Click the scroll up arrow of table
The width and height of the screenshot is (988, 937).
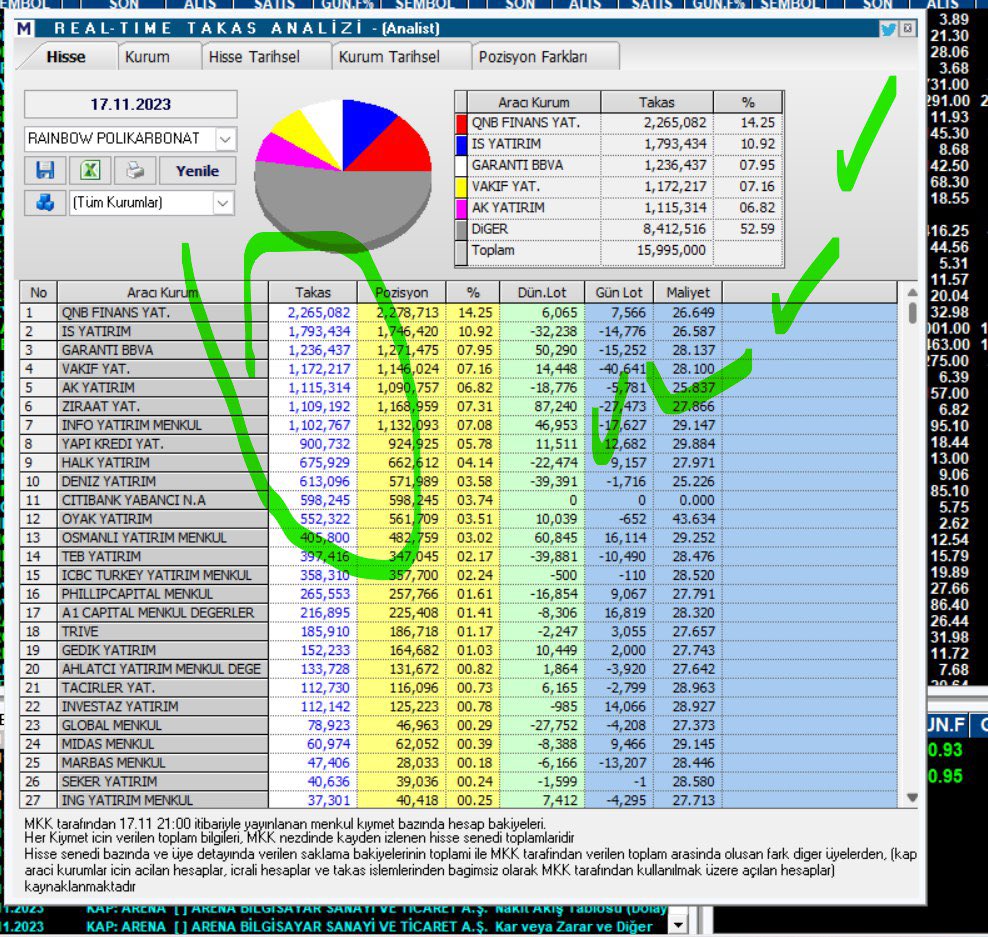pyautogui.click(x=912, y=292)
